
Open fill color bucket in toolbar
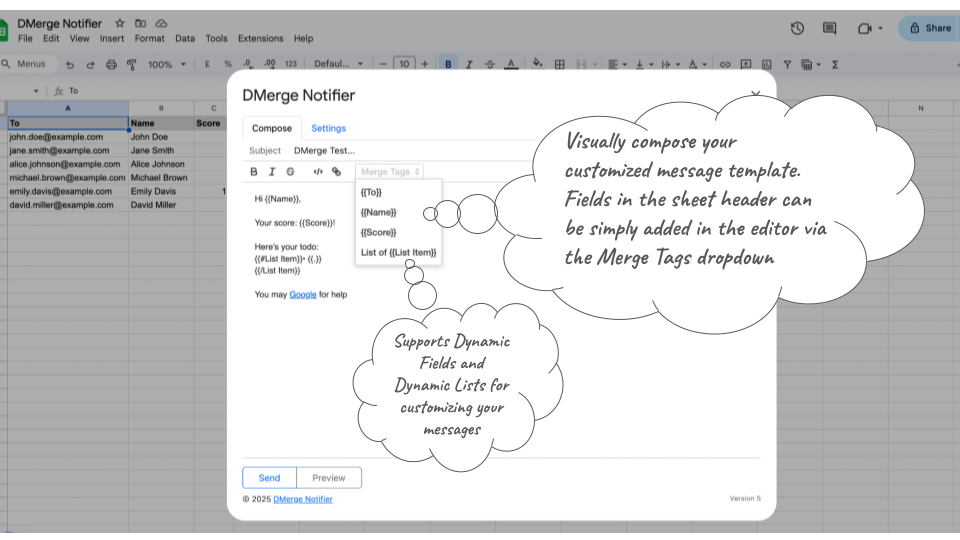[538, 63]
